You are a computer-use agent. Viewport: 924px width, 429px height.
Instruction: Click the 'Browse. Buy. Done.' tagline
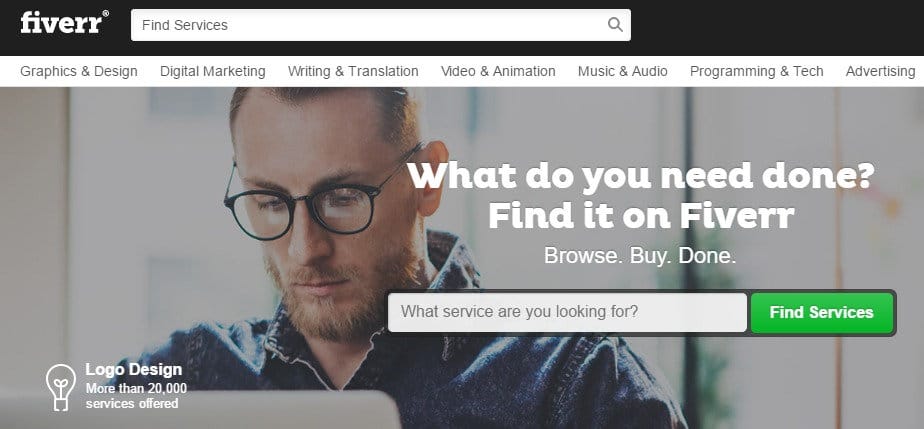(x=640, y=256)
